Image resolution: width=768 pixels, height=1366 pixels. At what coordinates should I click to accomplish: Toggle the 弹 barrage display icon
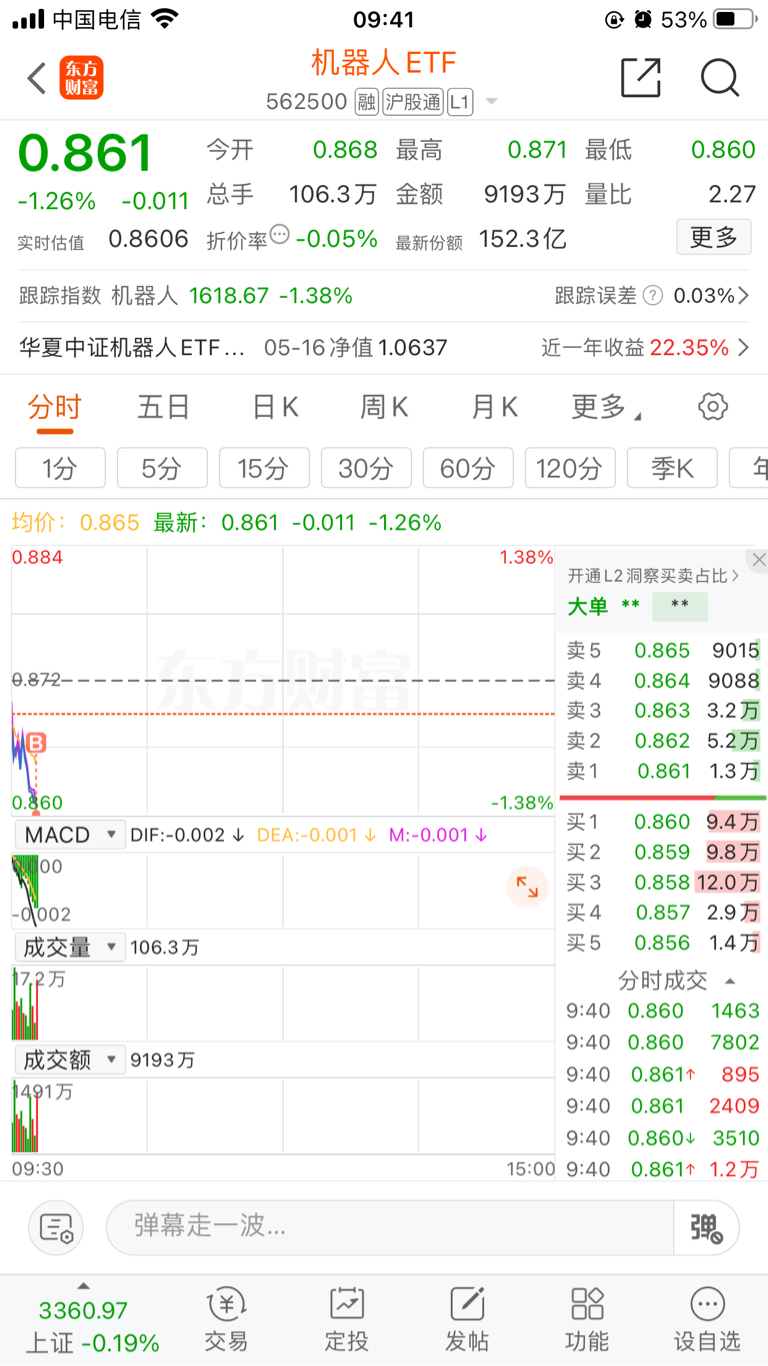tap(706, 1227)
